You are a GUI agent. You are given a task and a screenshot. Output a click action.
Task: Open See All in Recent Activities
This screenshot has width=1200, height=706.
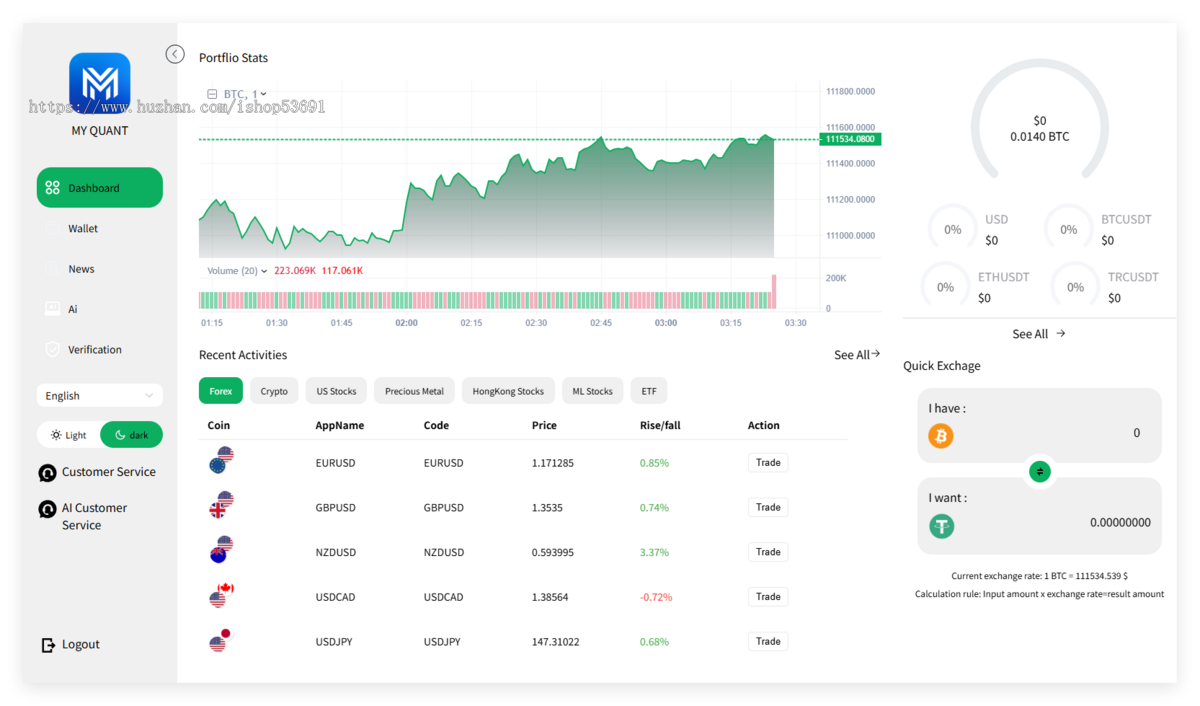point(857,355)
